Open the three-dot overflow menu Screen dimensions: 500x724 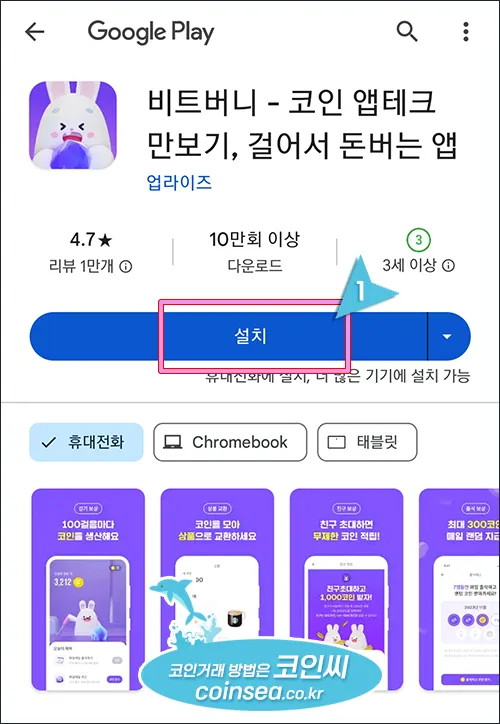(466, 32)
